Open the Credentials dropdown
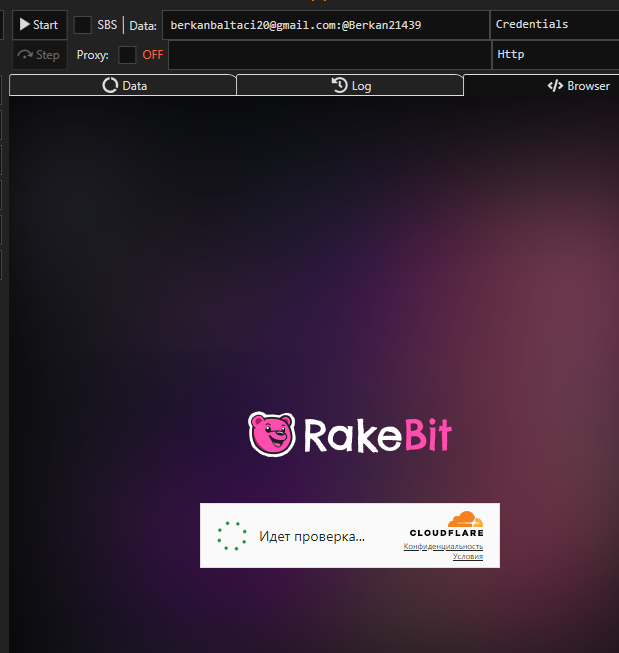619x653 pixels. 555,25
